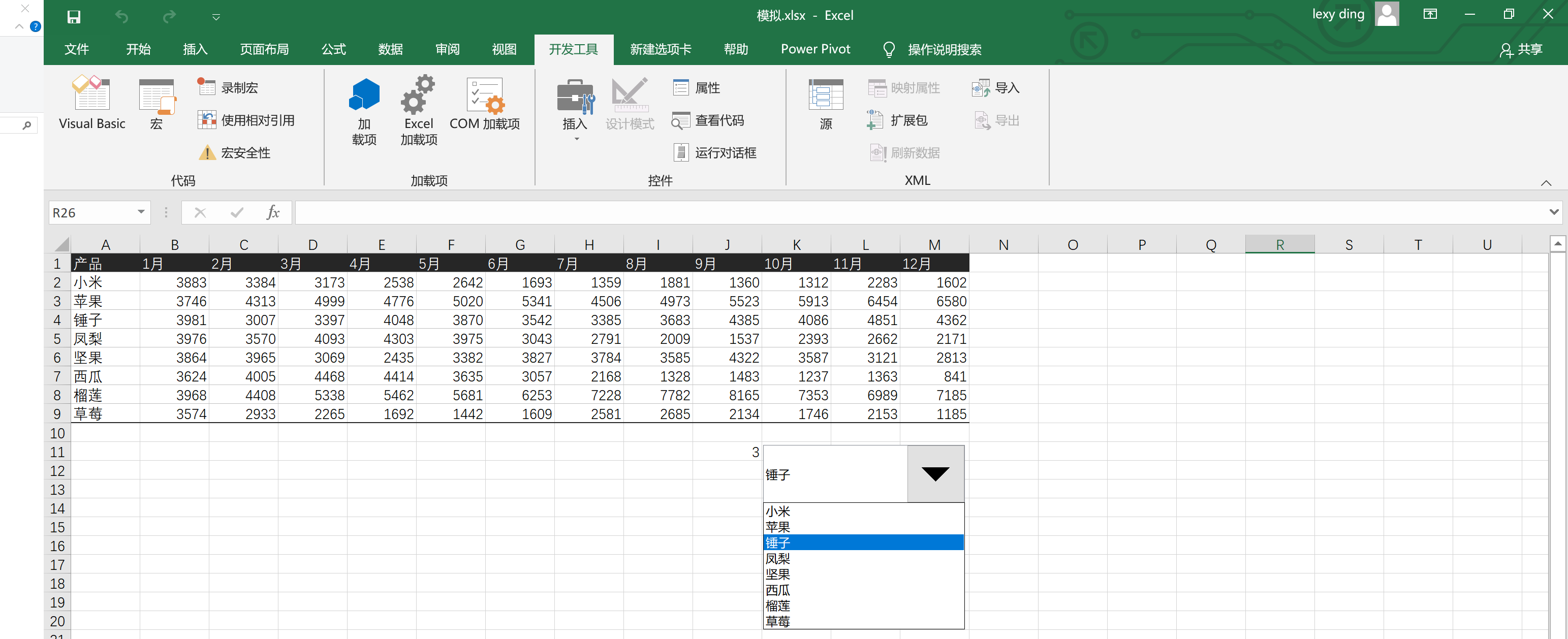Click into the formula bar
The image size is (1568, 639).
coord(919,212)
